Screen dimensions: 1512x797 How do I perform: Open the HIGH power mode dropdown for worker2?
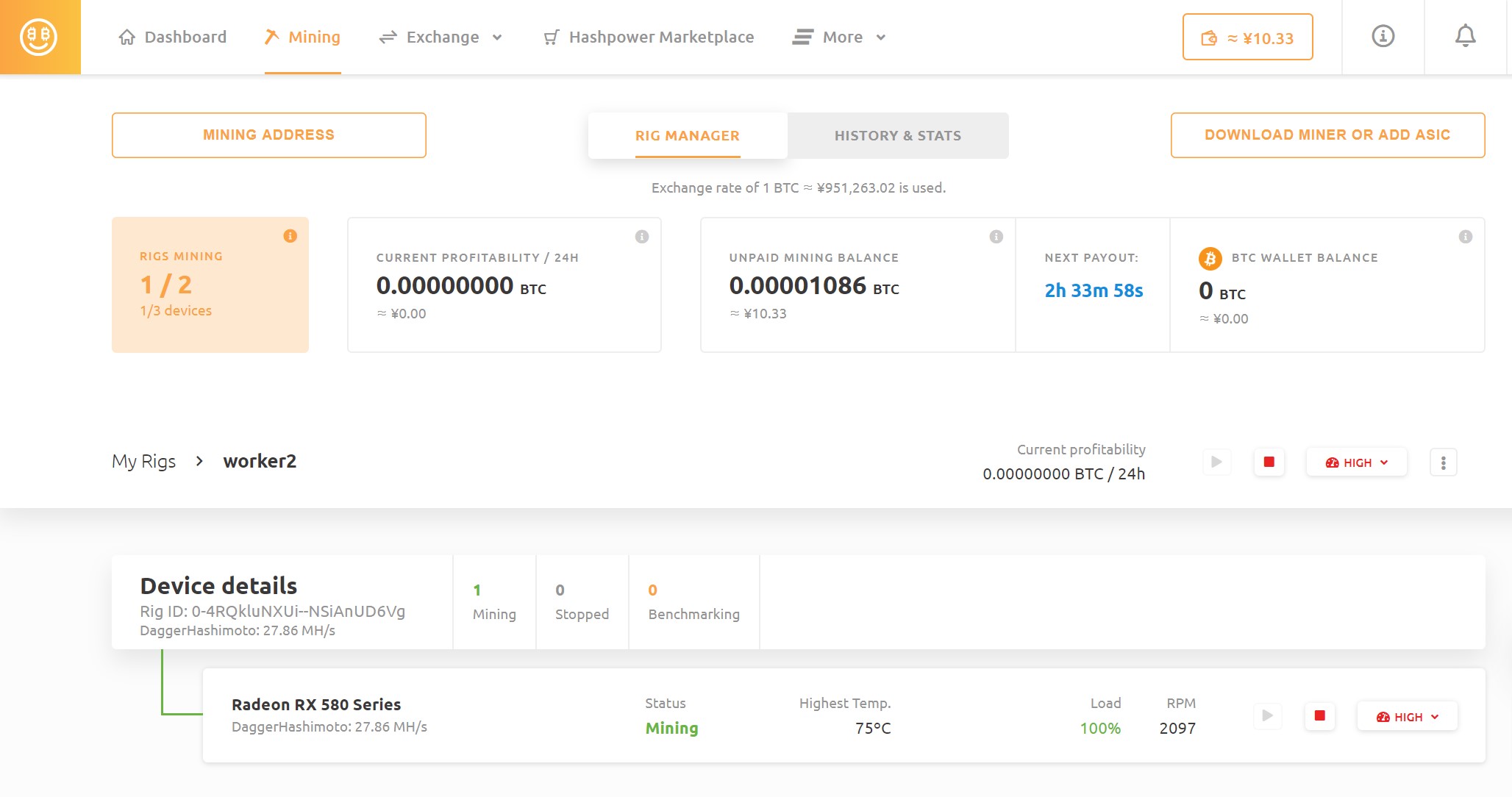1355,461
